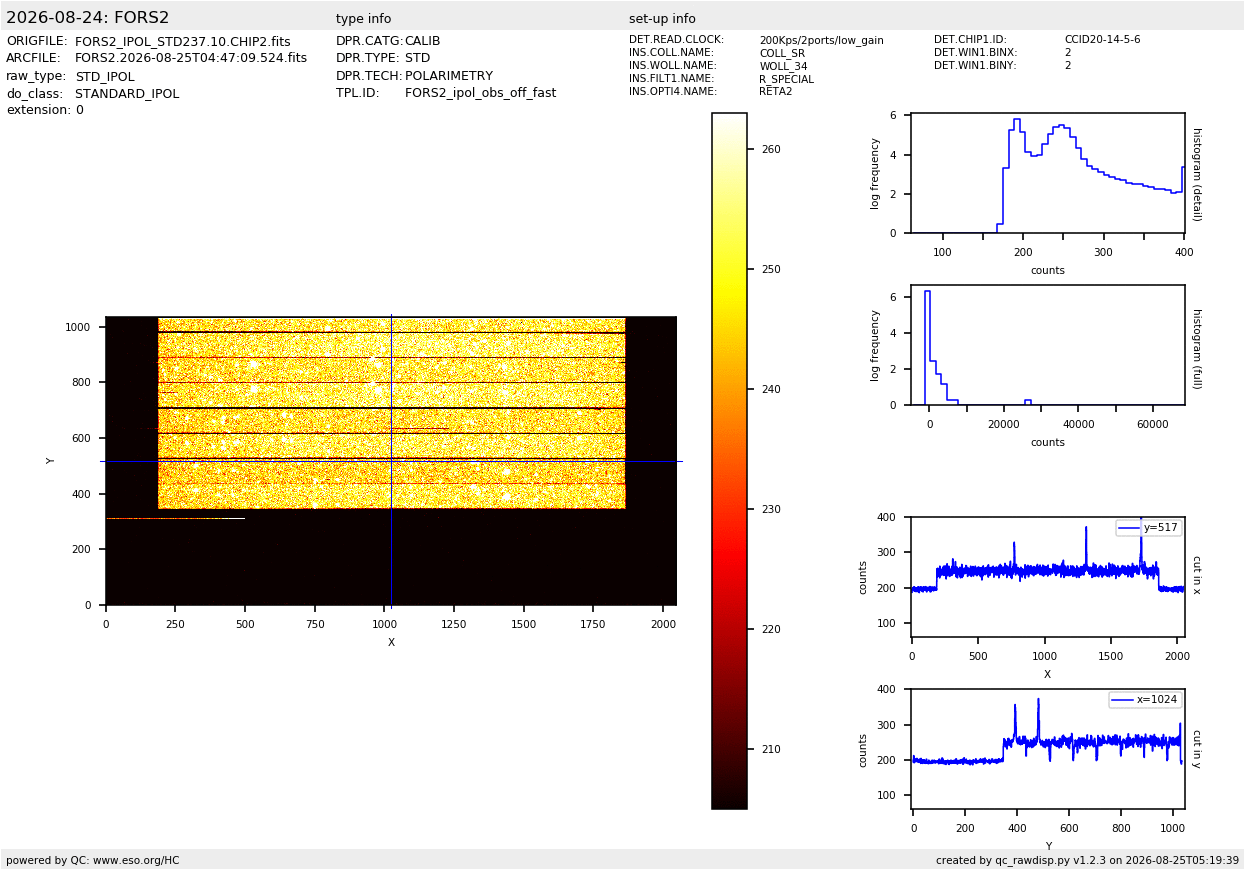Image resolution: width=1245 pixels, height=870 pixels.
Task: Click the TPL.ID value FORS2_ipol_obs_off_fast
Action: click(x=480, y=93)
